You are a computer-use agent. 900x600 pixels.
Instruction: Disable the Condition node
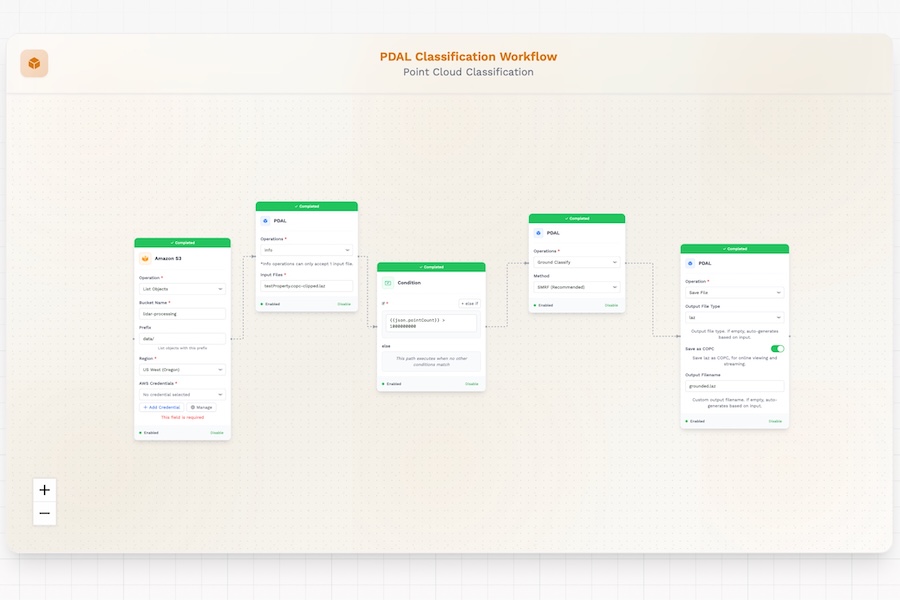[x=471, y=383]
